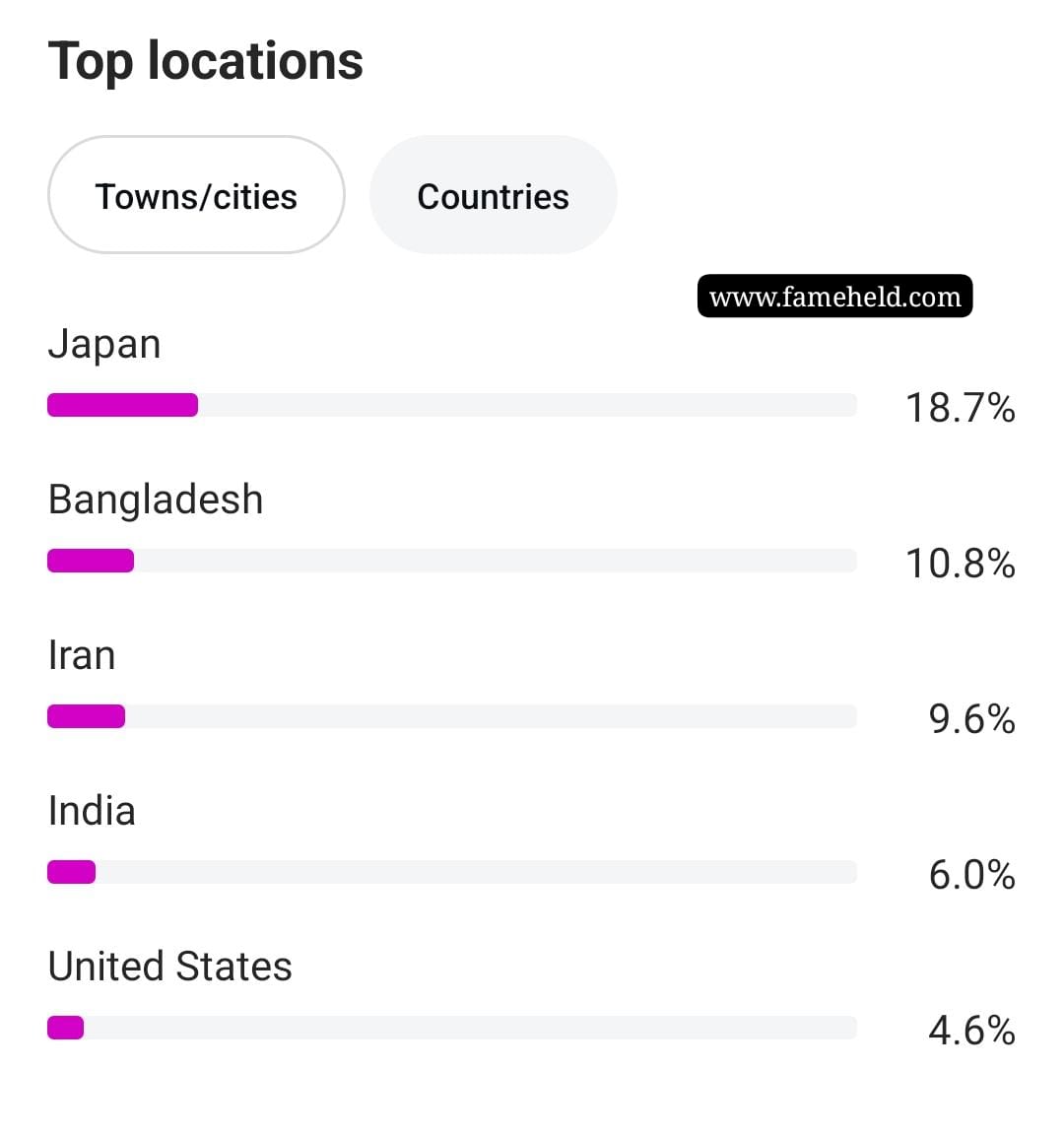Open the www.fameheld.com watermark link

[x=834, y=296]
